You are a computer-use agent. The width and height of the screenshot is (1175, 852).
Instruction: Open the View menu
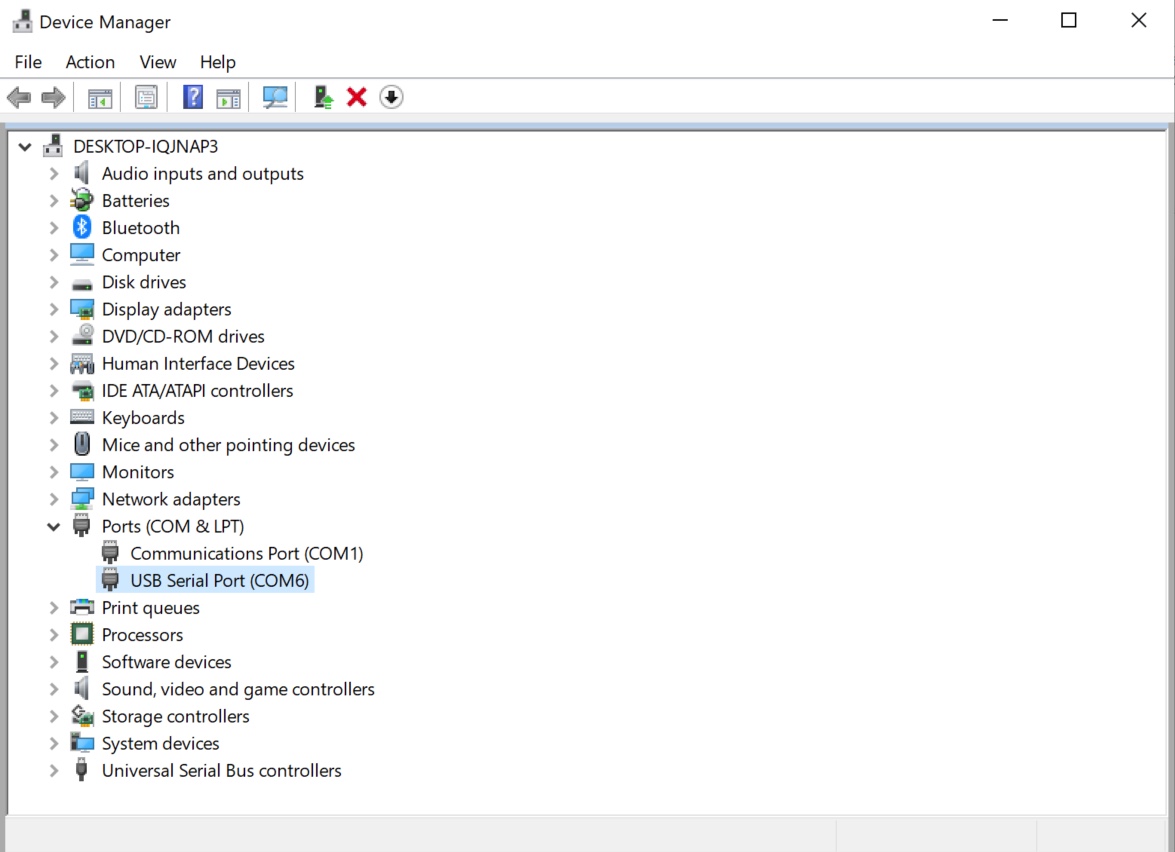tap(157, 61)
